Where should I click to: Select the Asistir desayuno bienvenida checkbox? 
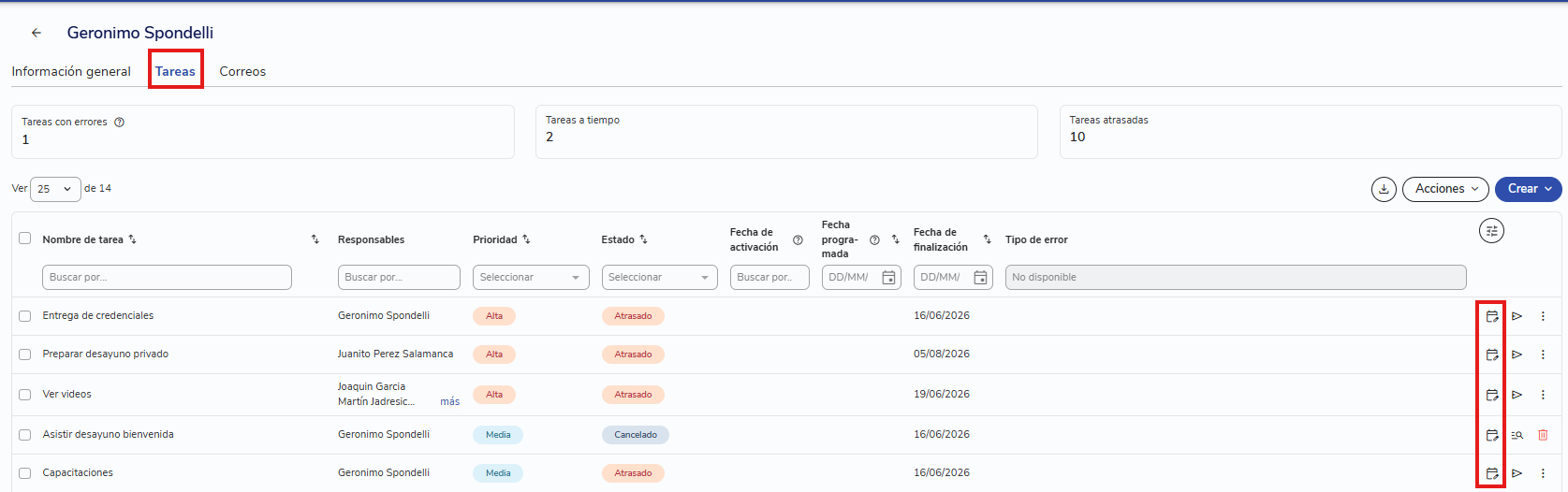coord(25,435)
